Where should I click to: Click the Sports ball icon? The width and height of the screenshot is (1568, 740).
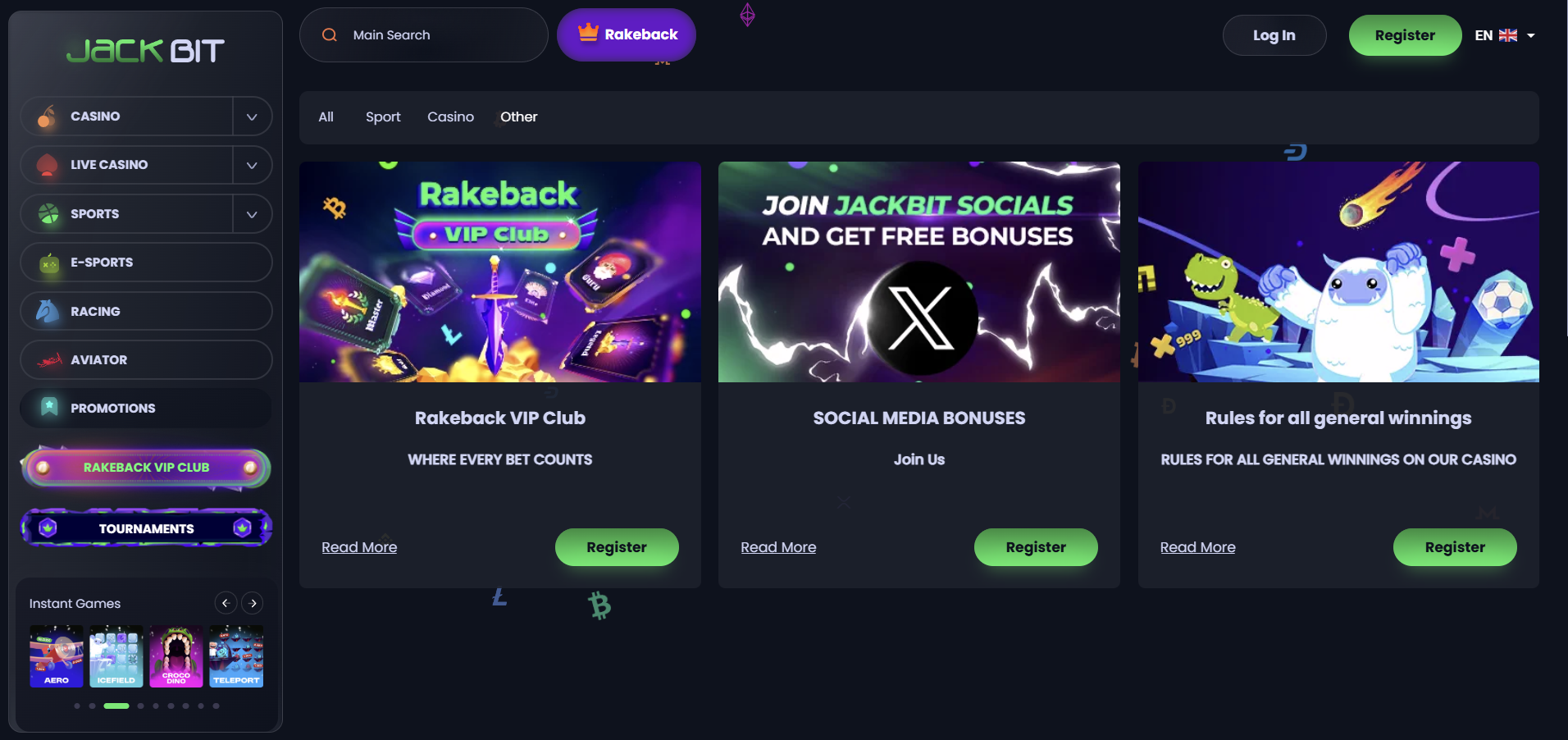coord(48,213)
